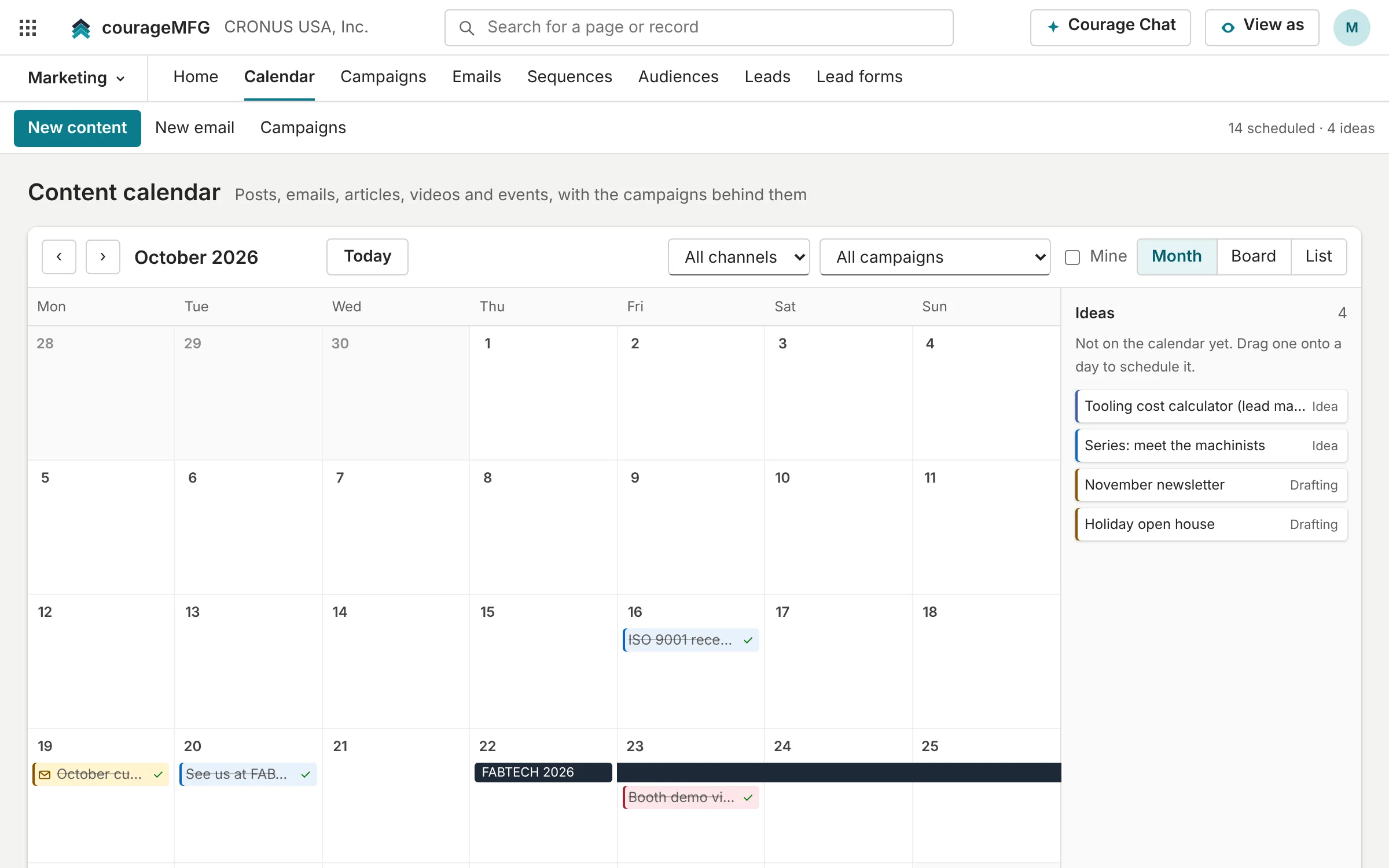1389x868 pixels.
Task: Open the Emails tab
Action: point(476,77)
